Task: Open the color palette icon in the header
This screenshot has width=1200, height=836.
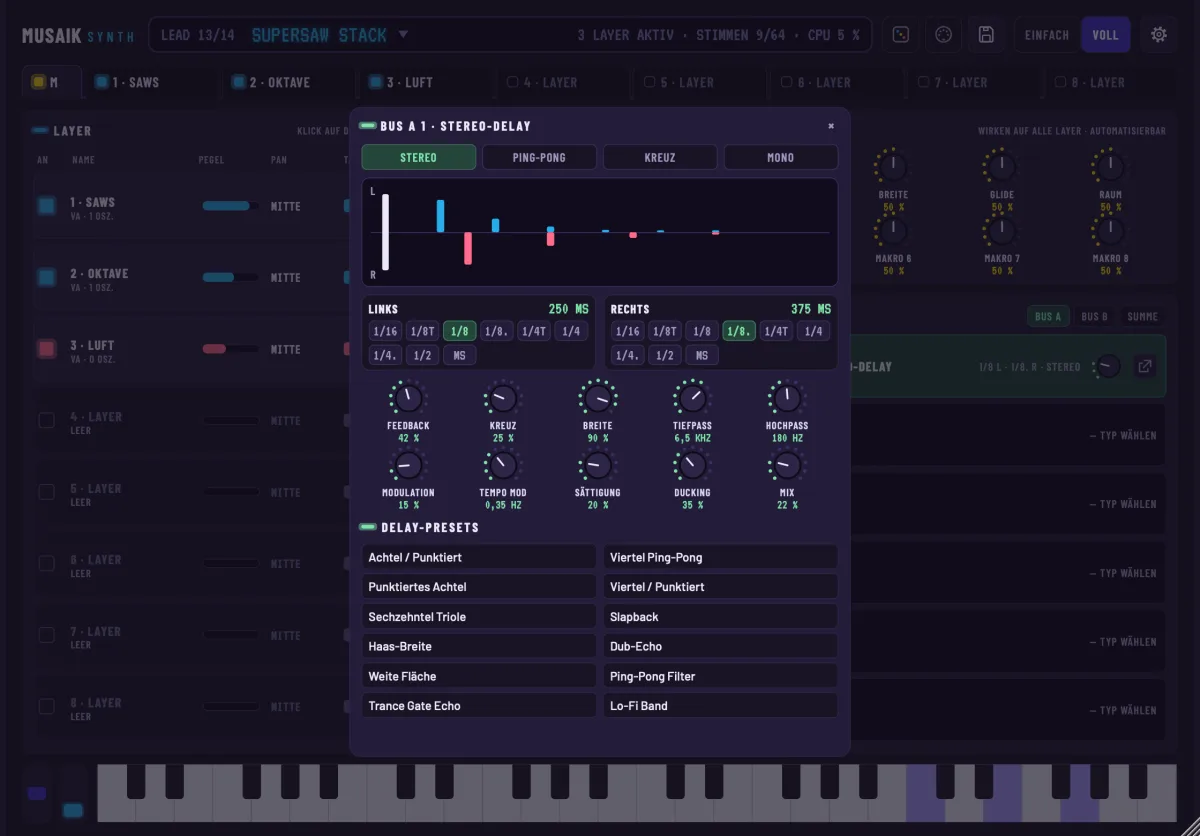Action: [x=943, y=35]
